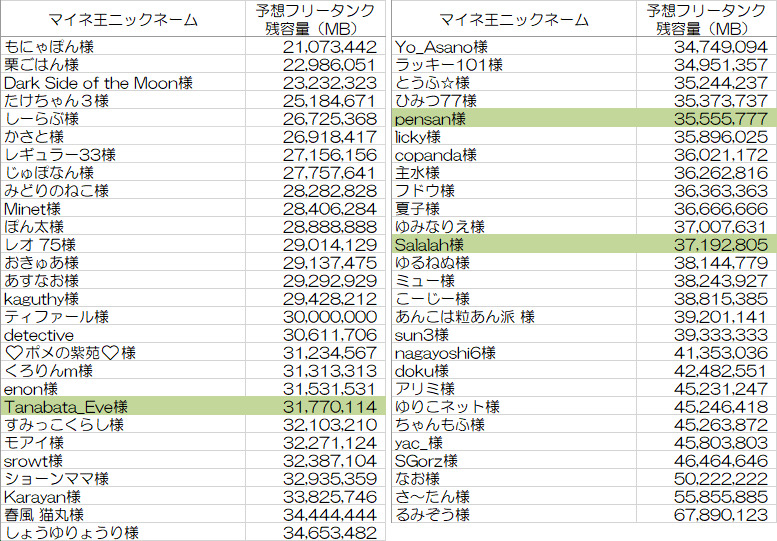The width and height of the screenshot is (777, 541).
Task: Select the cell Minet様
Action: click(x=123, y=209)
